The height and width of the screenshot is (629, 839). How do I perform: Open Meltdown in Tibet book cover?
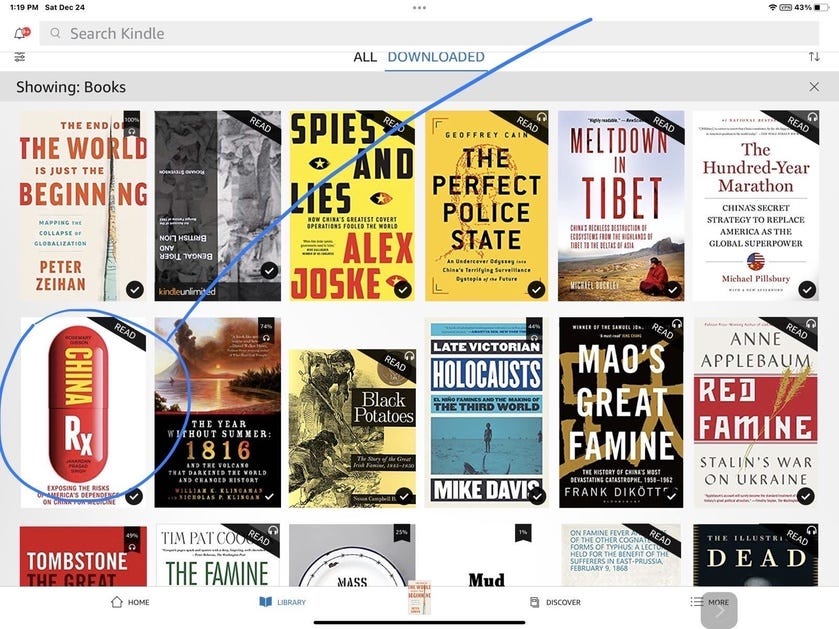pos(621,206)
